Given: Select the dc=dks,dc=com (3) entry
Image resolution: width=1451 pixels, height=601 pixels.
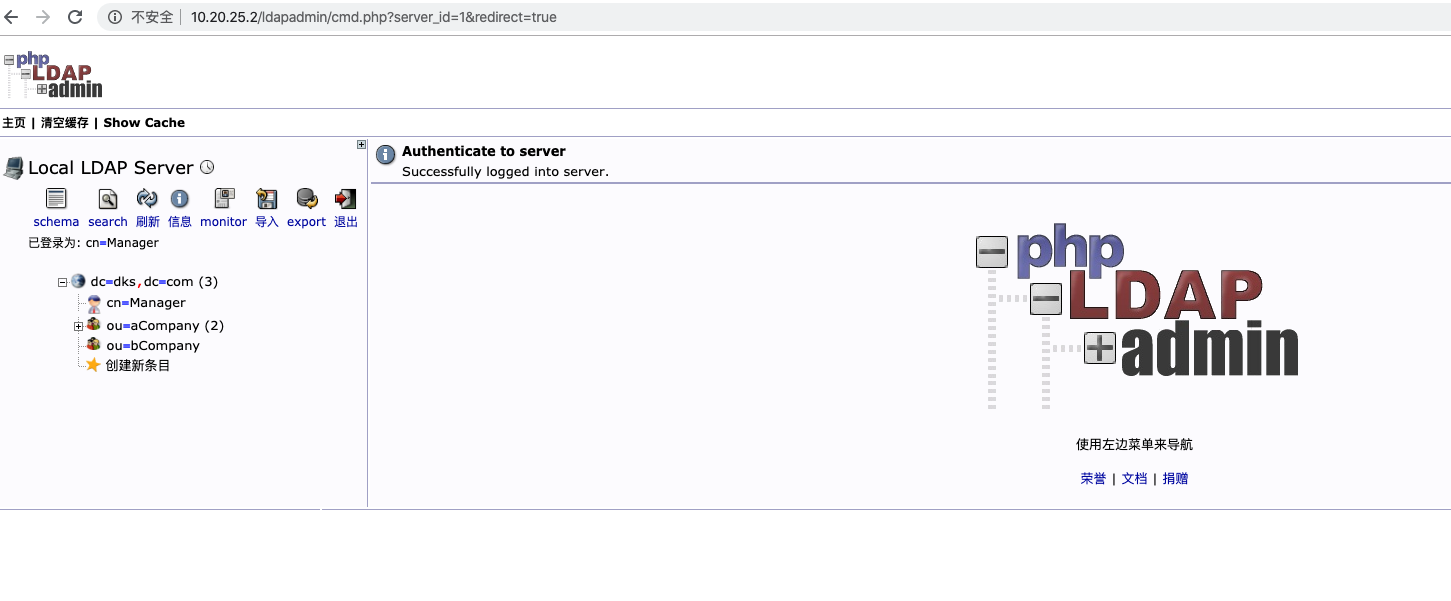Looking at the screenshot, I should coord(154,282).
